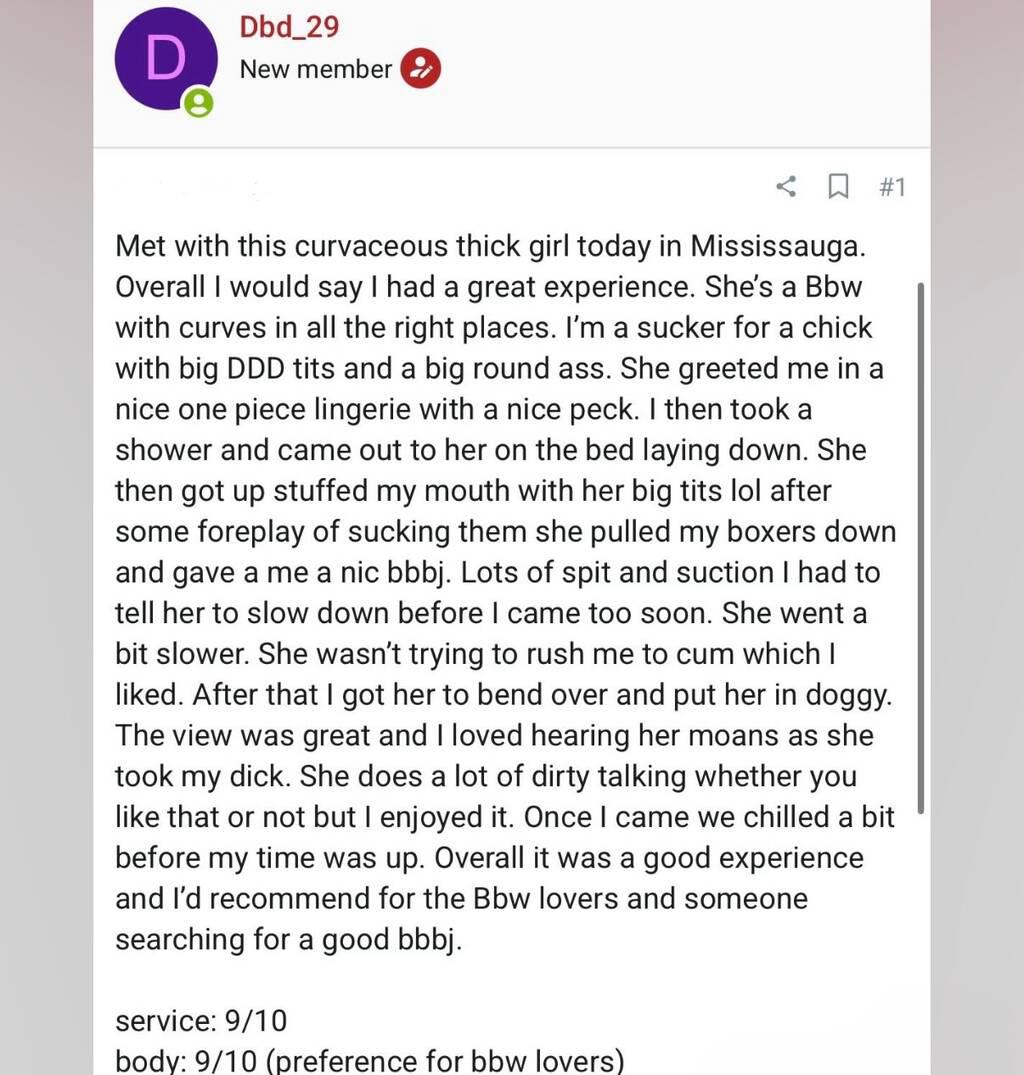Click the green online status badge
Screen dimensions: 1024x1075
click(x=199, y=102)
